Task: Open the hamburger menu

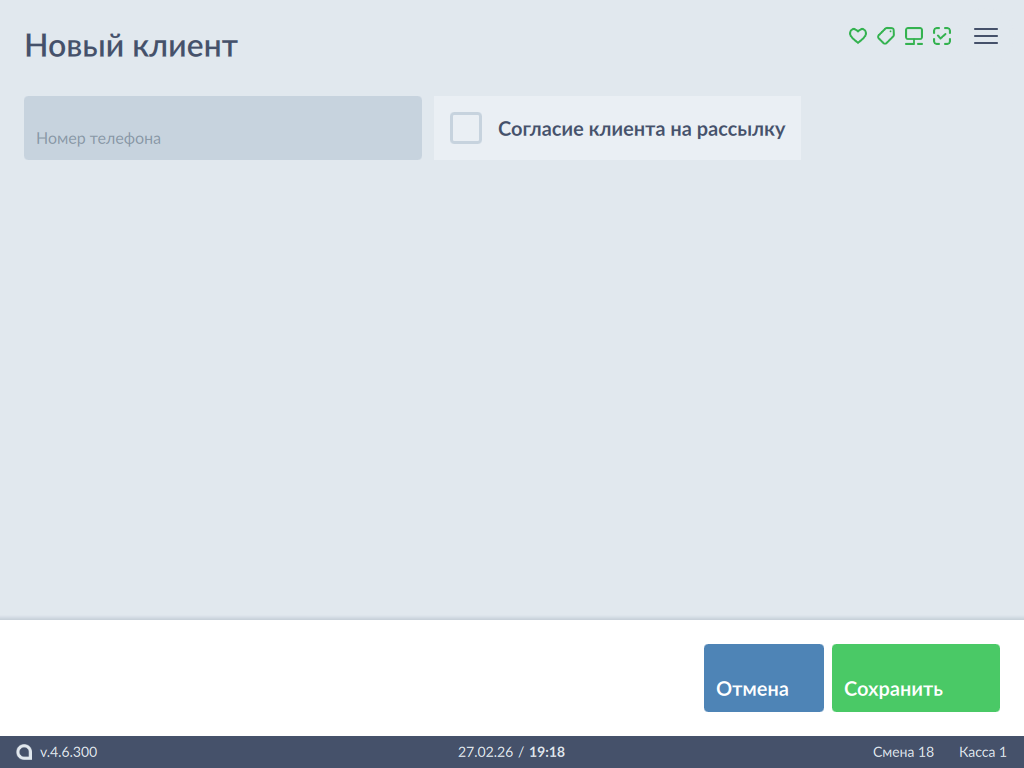Action: (x=986, y=36)
